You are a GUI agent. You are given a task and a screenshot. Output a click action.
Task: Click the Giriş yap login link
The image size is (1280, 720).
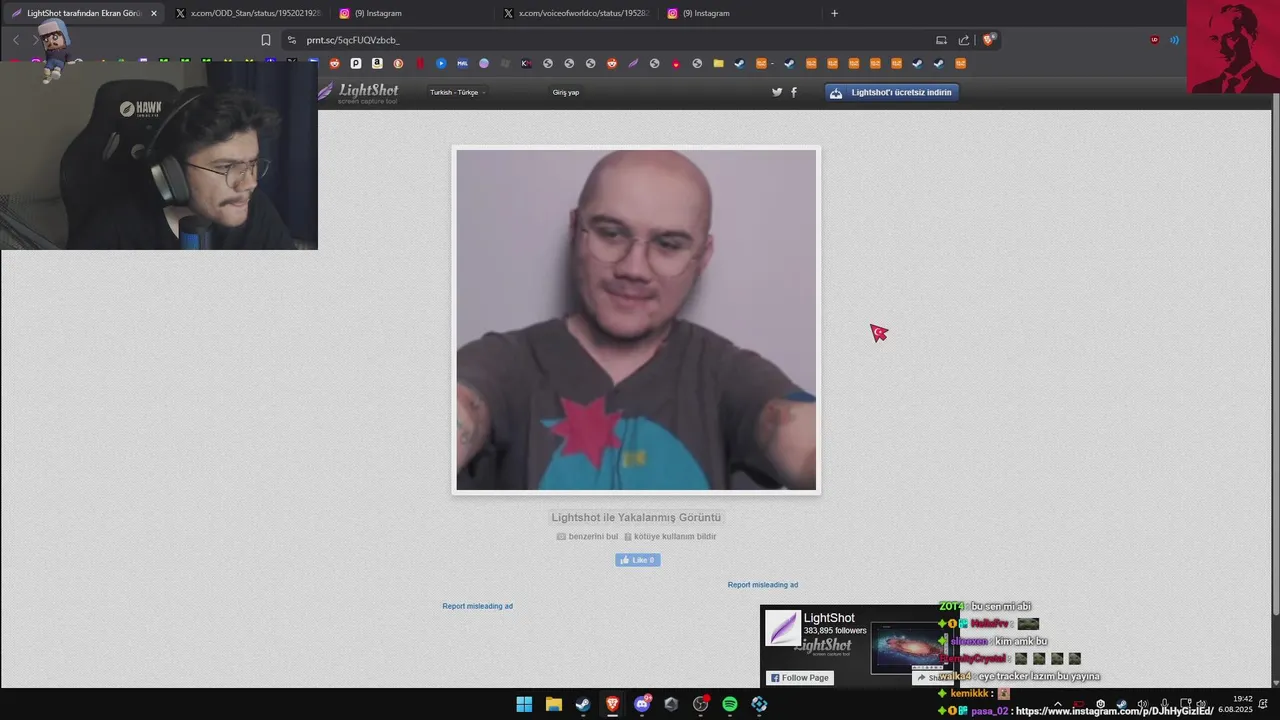(x=566, y=92)
